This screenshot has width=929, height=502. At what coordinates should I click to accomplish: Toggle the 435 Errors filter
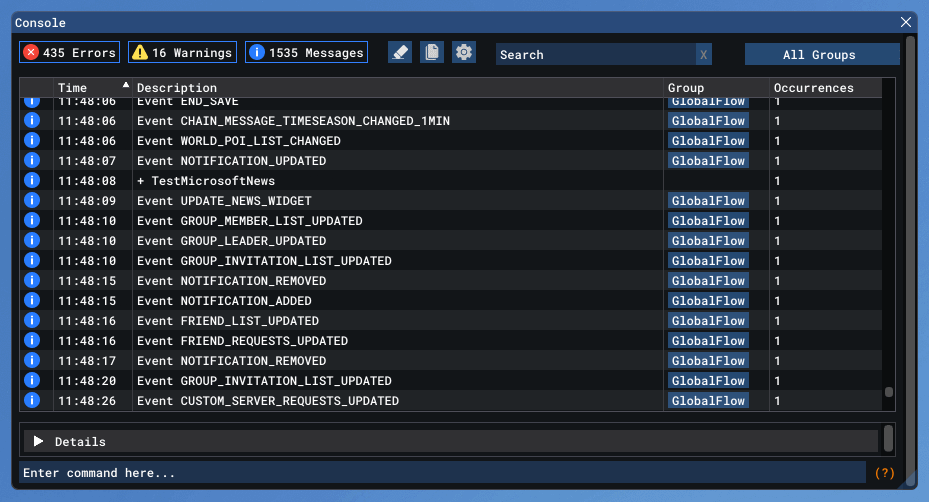tap(69, 52)
